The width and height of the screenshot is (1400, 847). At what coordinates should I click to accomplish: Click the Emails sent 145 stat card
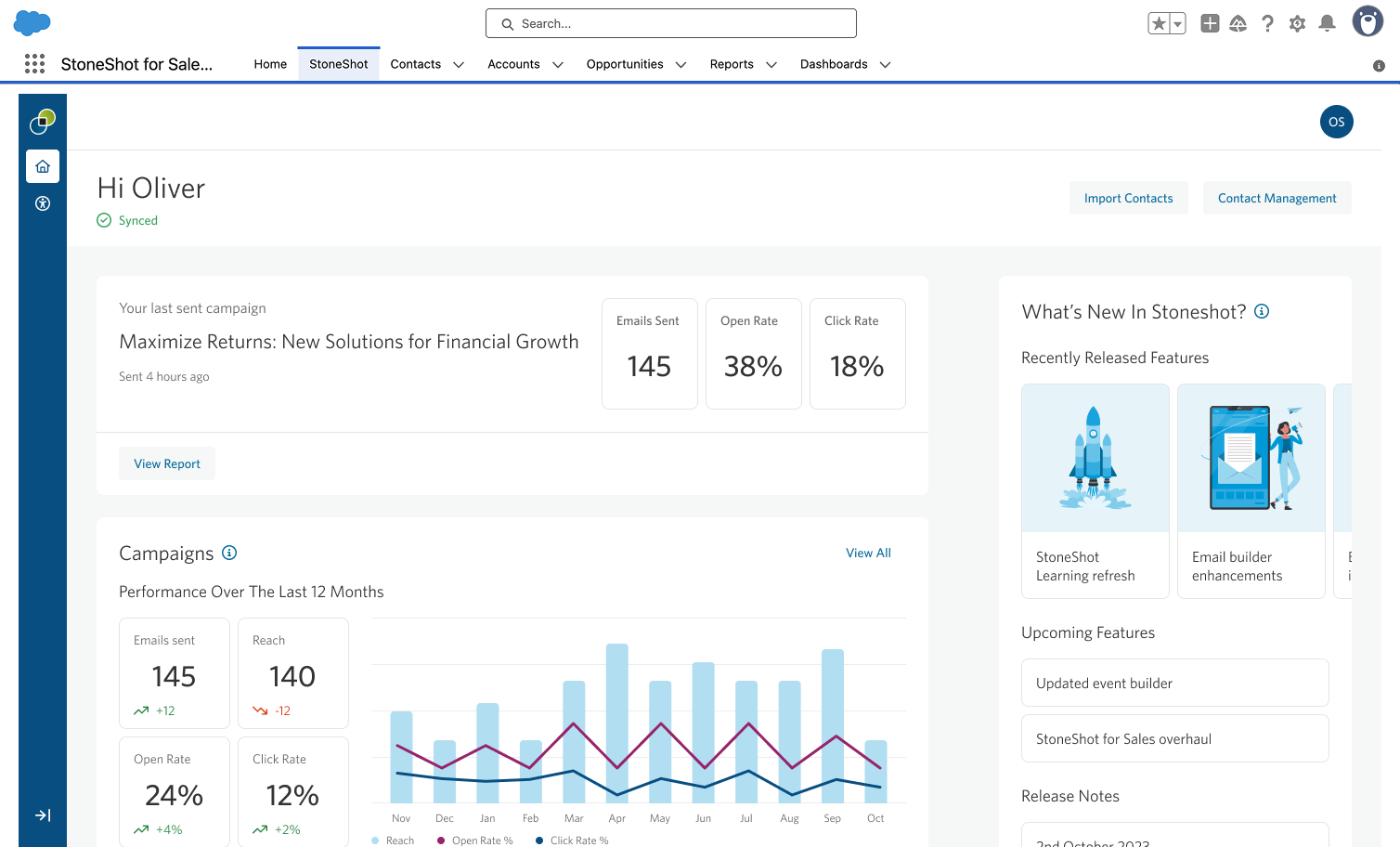[175, 673]
